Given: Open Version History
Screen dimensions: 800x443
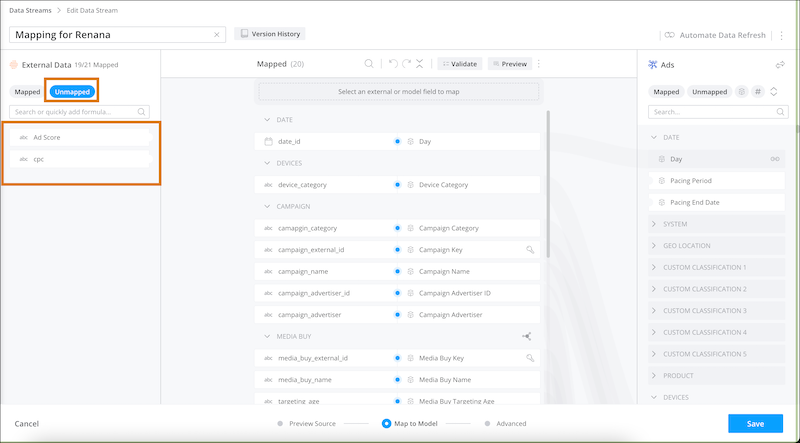Looking at the screenshot, I should tap(270, 34).
